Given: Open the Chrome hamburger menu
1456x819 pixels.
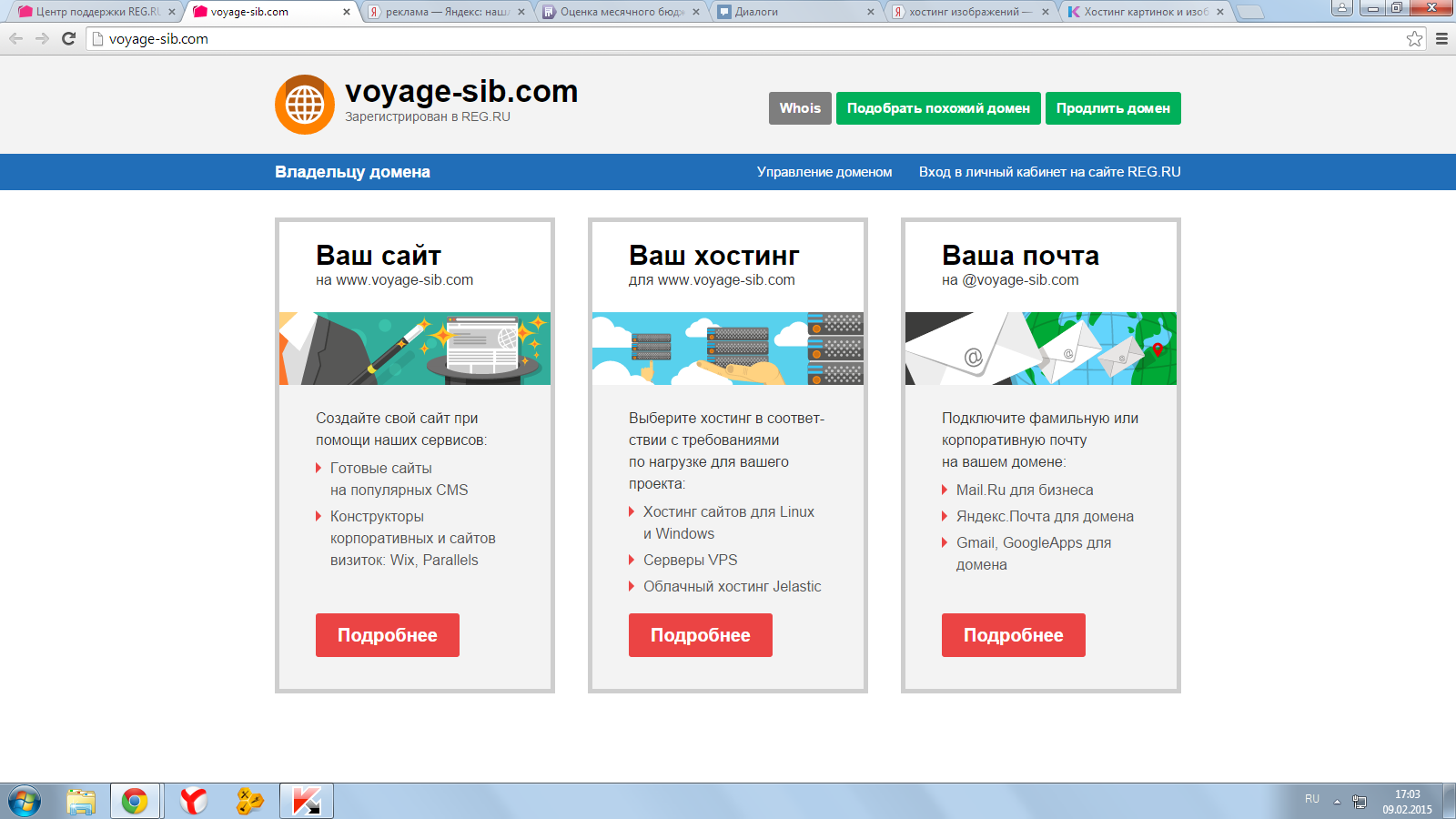Looking at the screenshot, I should pyautogui.click(x=1441, y=38).
